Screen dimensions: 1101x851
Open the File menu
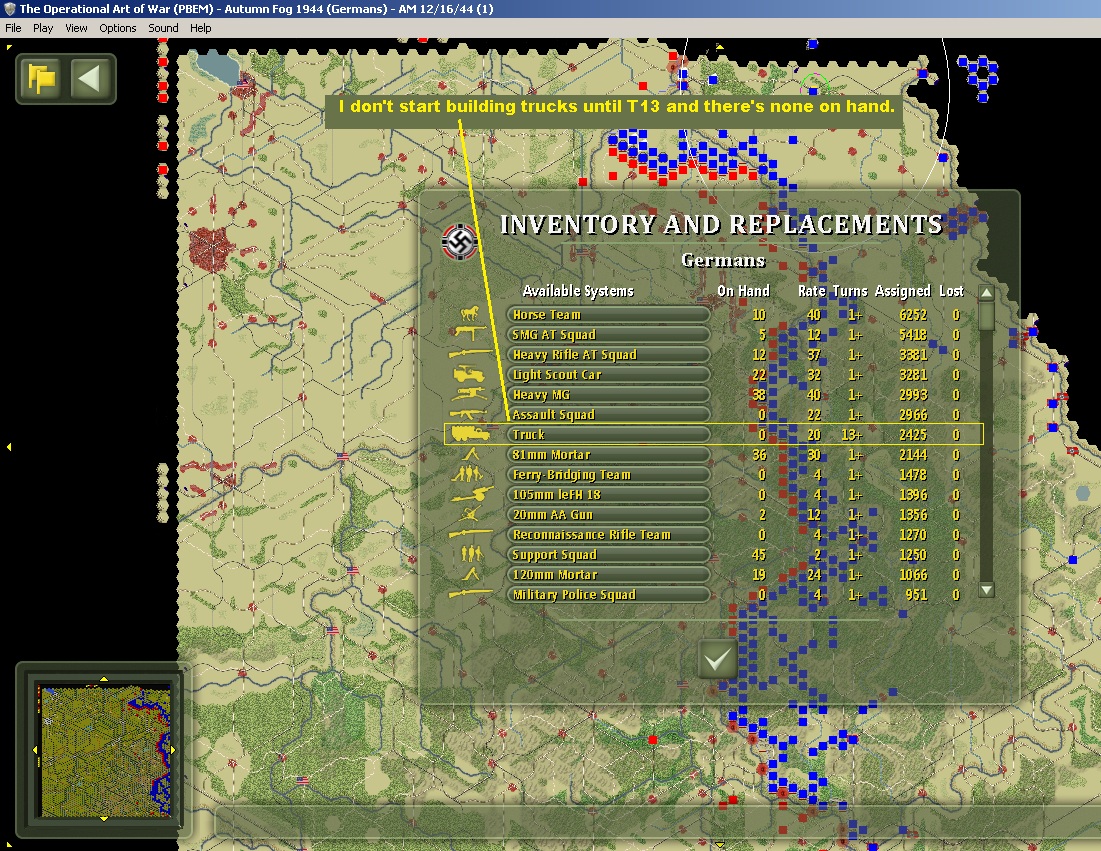[x=13, y=28]
